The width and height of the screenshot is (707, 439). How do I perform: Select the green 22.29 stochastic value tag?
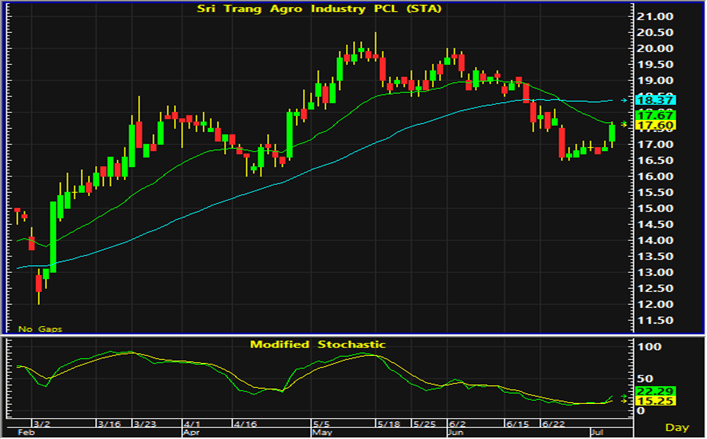[655, 391]
